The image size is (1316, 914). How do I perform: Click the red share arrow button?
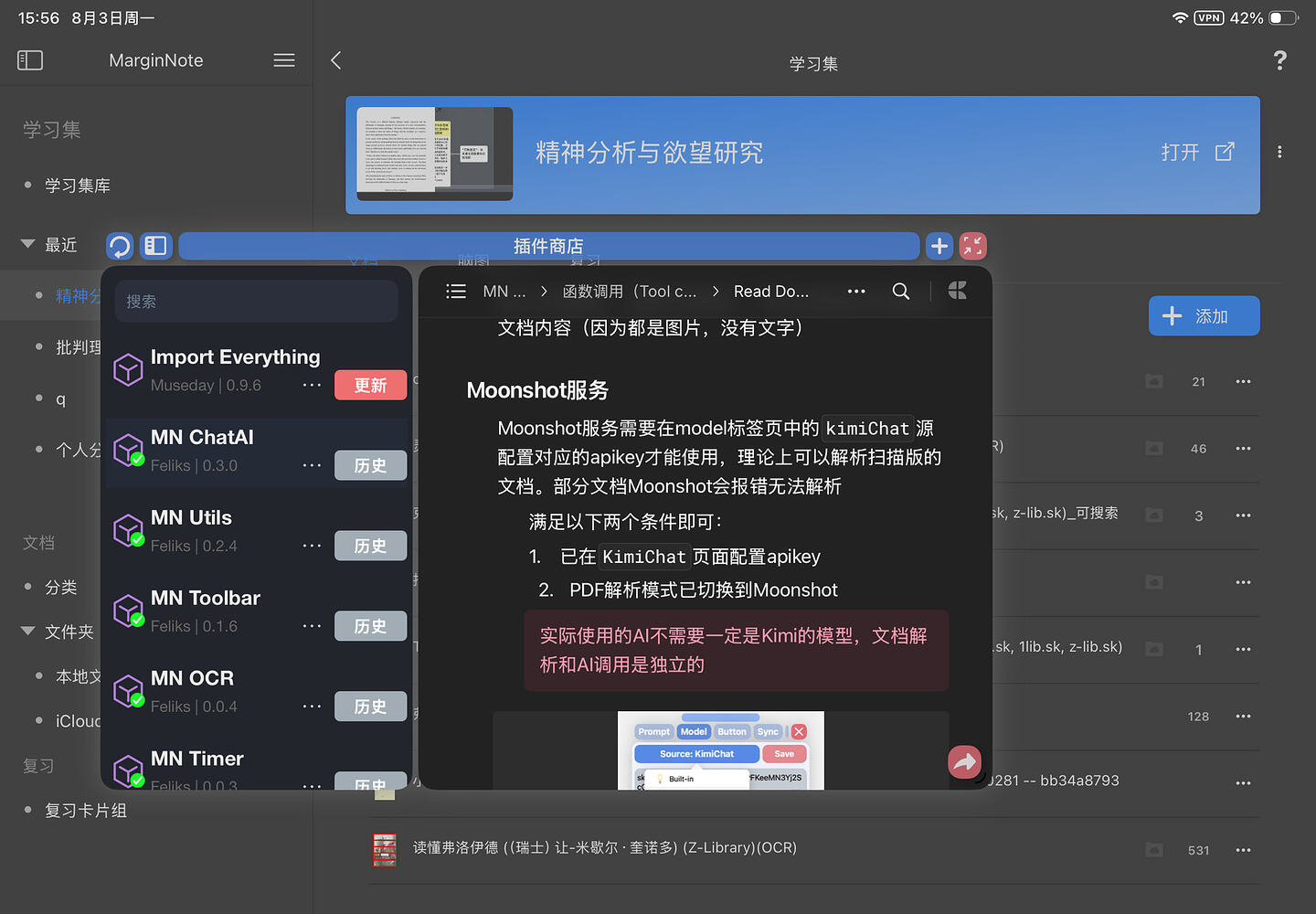click(x=964, y=761)
